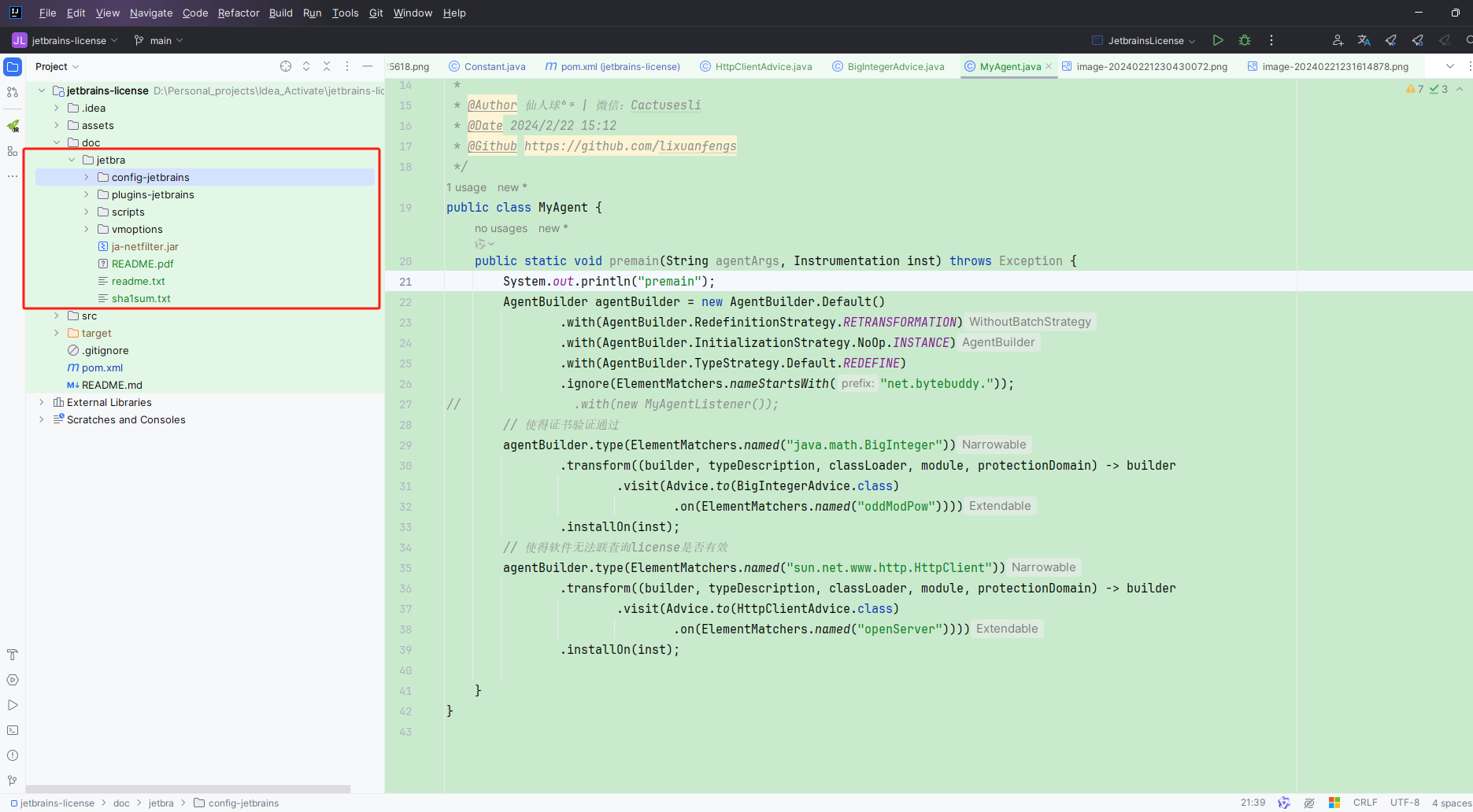Open the Run tool window icon
The image size is (1473, 812).
coord(13,705)
